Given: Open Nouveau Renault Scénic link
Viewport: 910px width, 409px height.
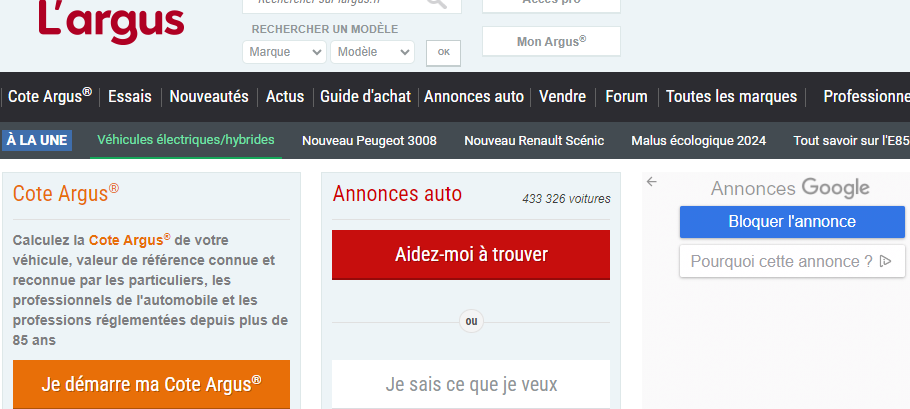Looking at the screenshot, I should click(534, 140).
